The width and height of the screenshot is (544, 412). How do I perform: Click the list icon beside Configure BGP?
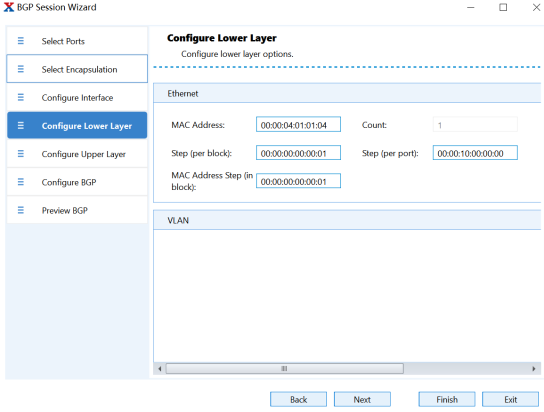(21, 182)
